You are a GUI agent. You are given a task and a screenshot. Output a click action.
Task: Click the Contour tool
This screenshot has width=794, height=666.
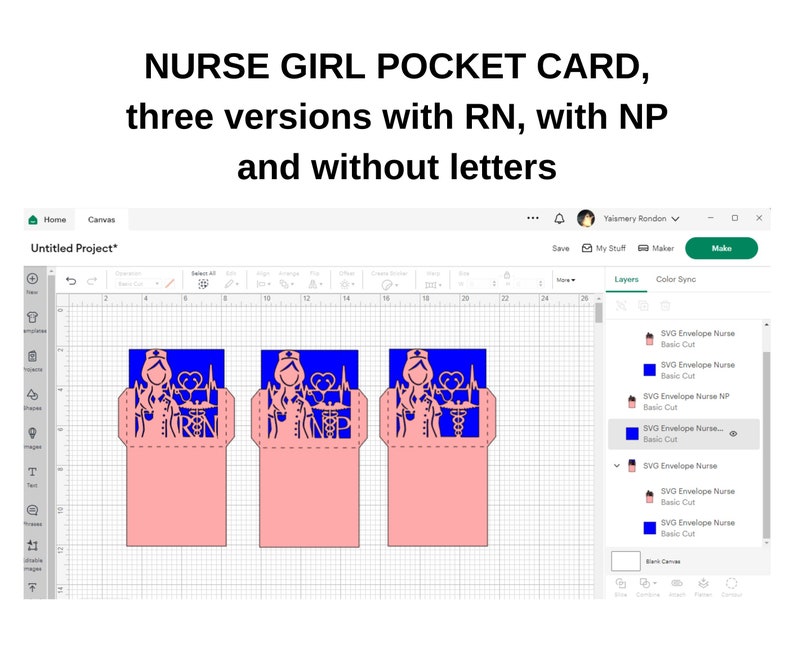point(732,587)
